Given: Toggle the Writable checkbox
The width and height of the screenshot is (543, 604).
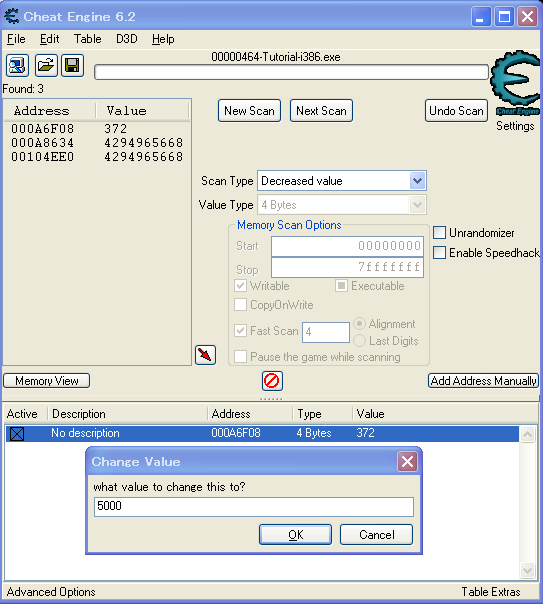Looking at the screenshot, I should pos(241,286).
